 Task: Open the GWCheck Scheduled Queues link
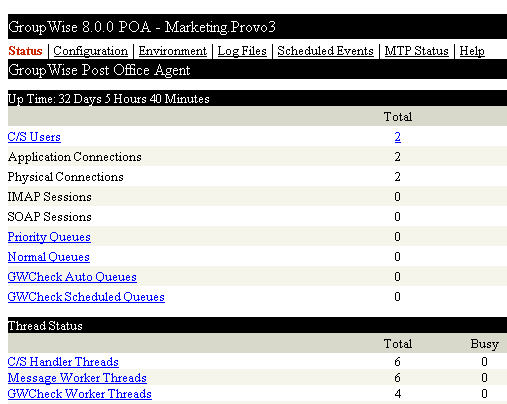86,297
